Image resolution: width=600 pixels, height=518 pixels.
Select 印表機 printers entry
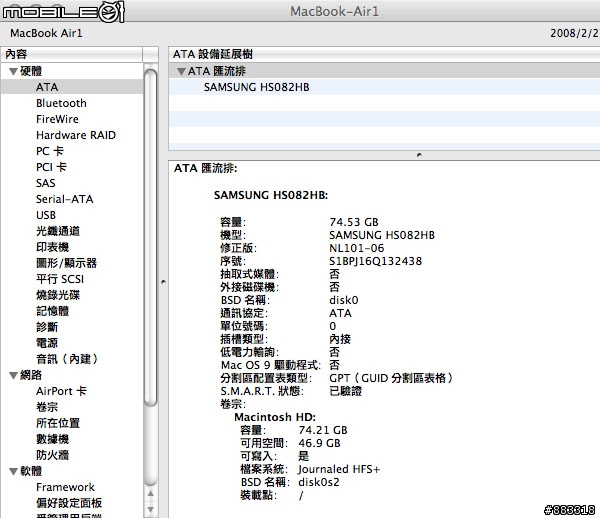tap(52, 247)
